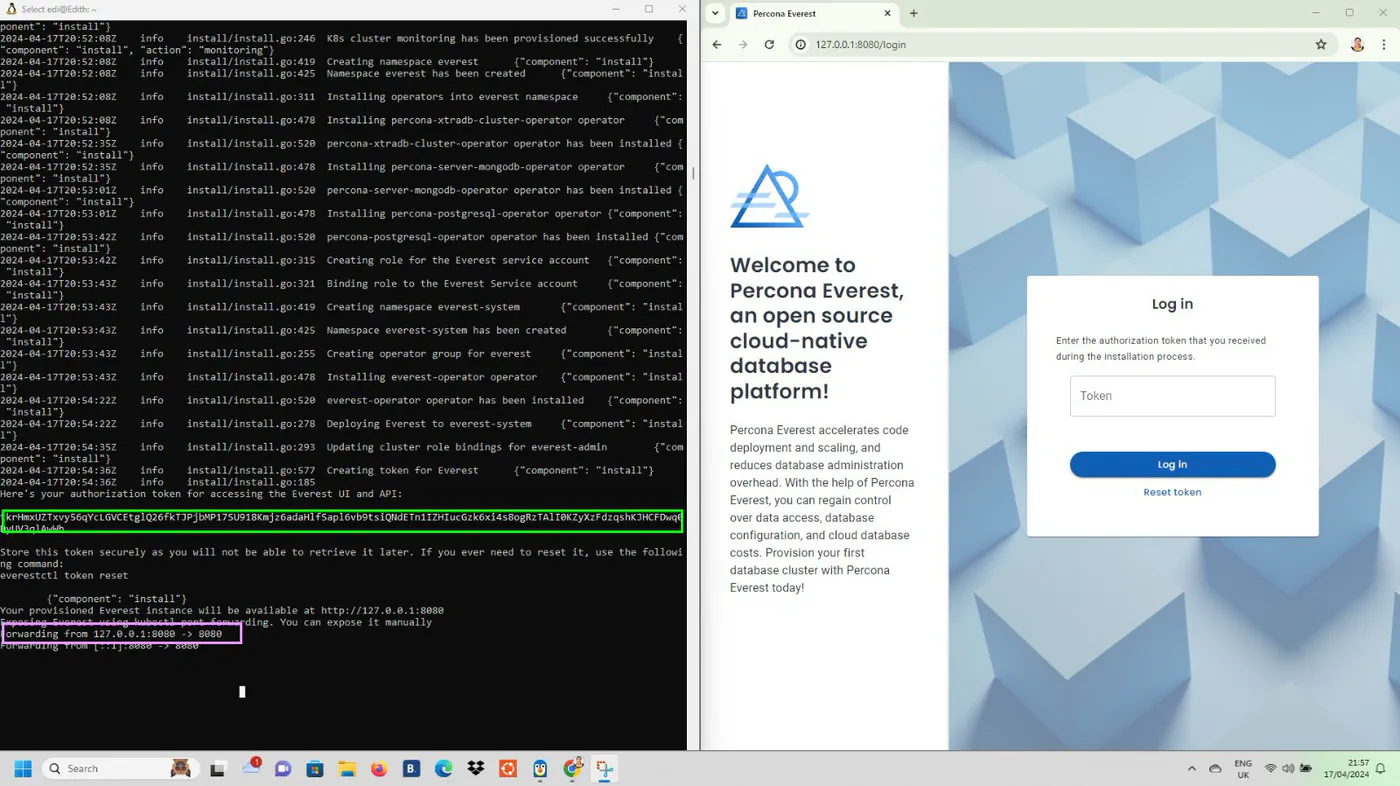1400x786 pixels.
Task: Open the OneDrive cloud tray icon
Action: click(1215, 768)
